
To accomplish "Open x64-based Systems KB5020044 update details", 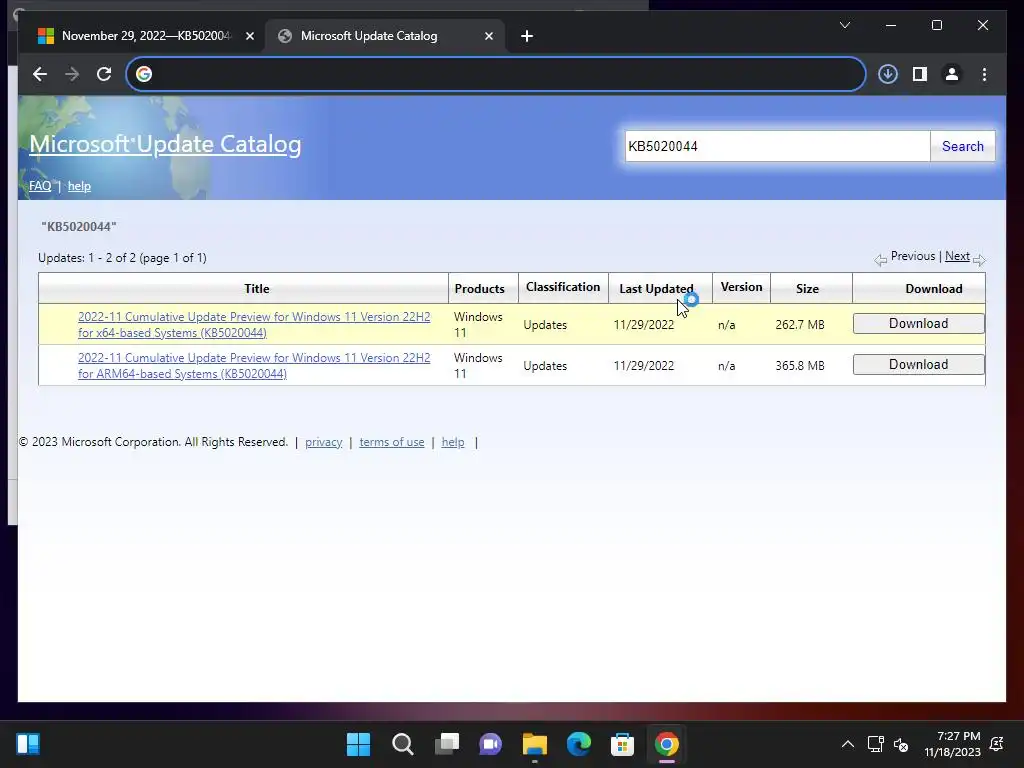I will (254, 325).
